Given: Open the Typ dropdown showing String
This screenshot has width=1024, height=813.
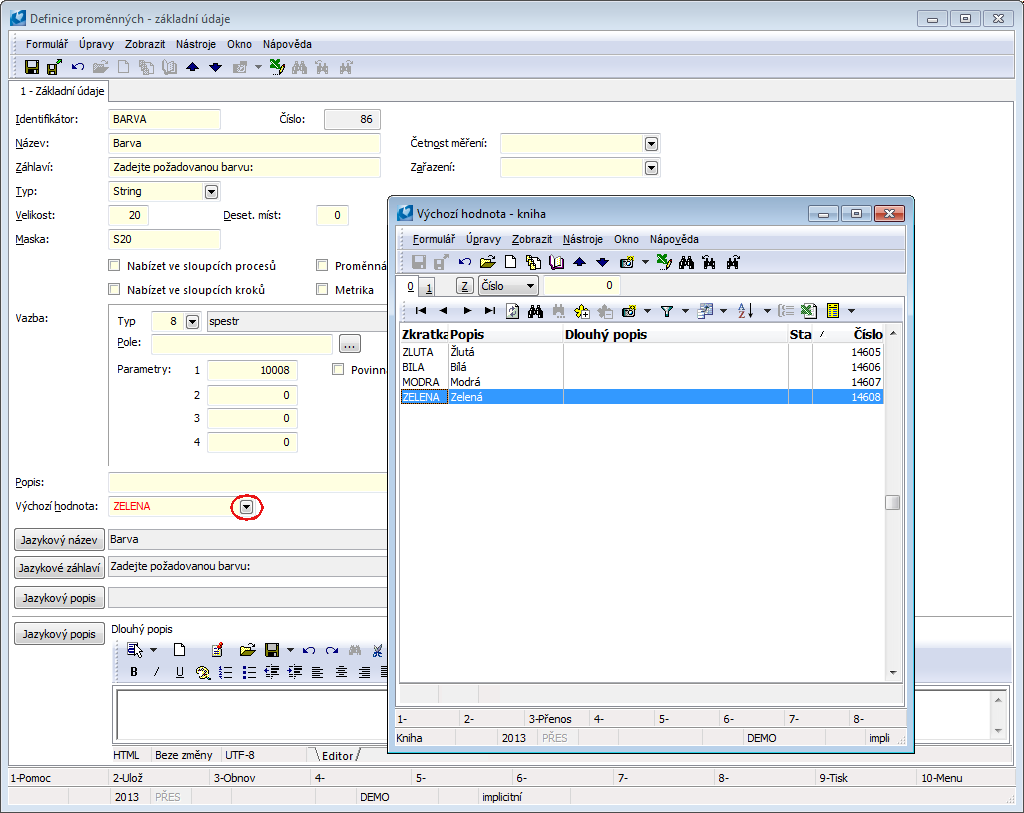Looking at the screenshot, I should [211, 191].
